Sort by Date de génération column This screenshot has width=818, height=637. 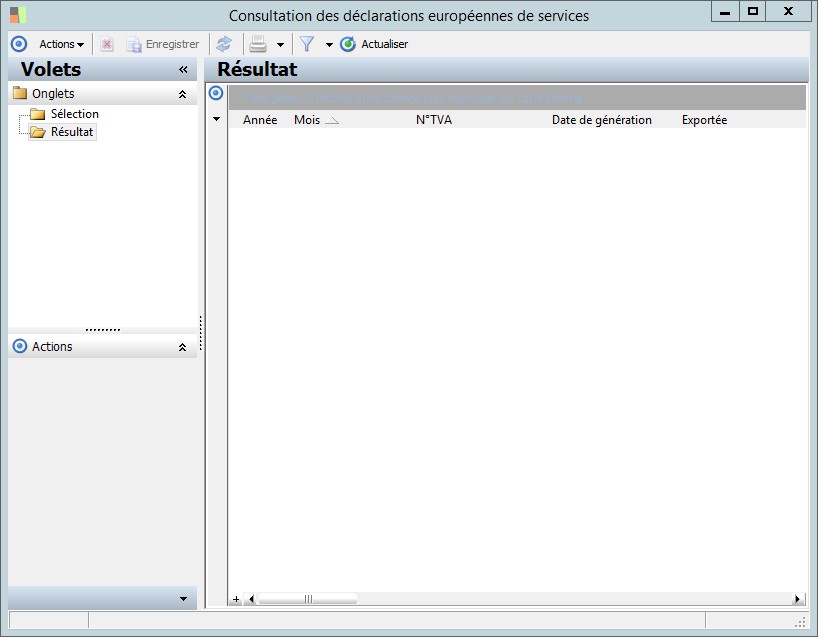[x=602, y=120]
